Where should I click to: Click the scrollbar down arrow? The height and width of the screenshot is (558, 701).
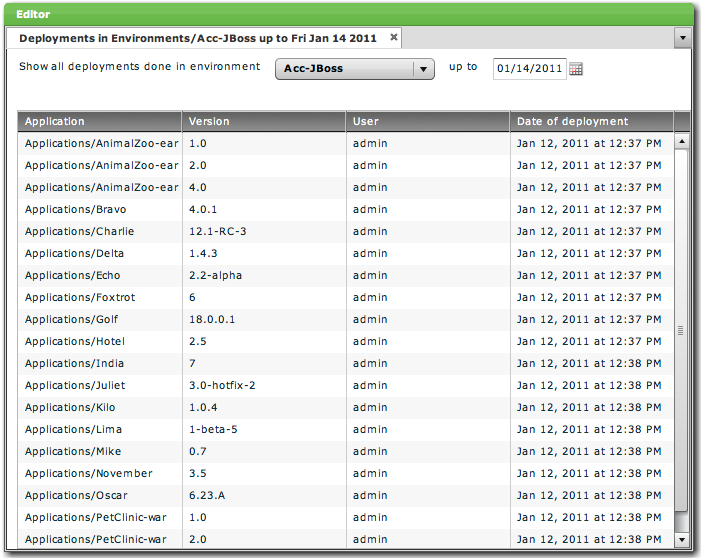point(682,539)
